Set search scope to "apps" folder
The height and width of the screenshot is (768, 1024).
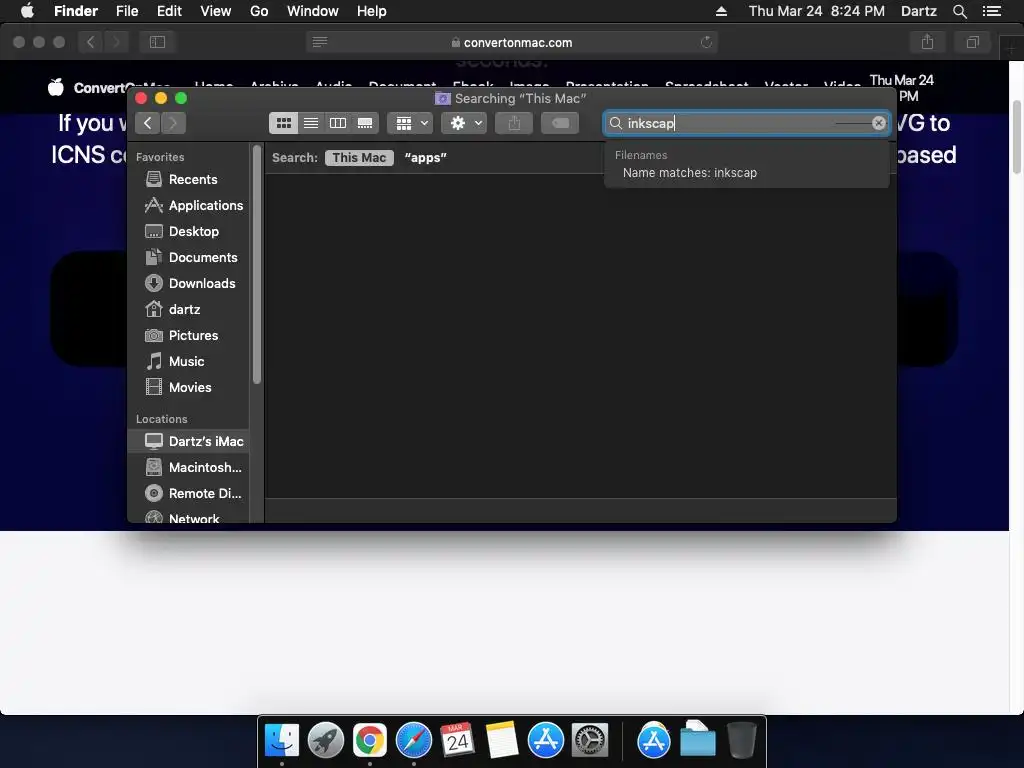(x=425, y=157)
